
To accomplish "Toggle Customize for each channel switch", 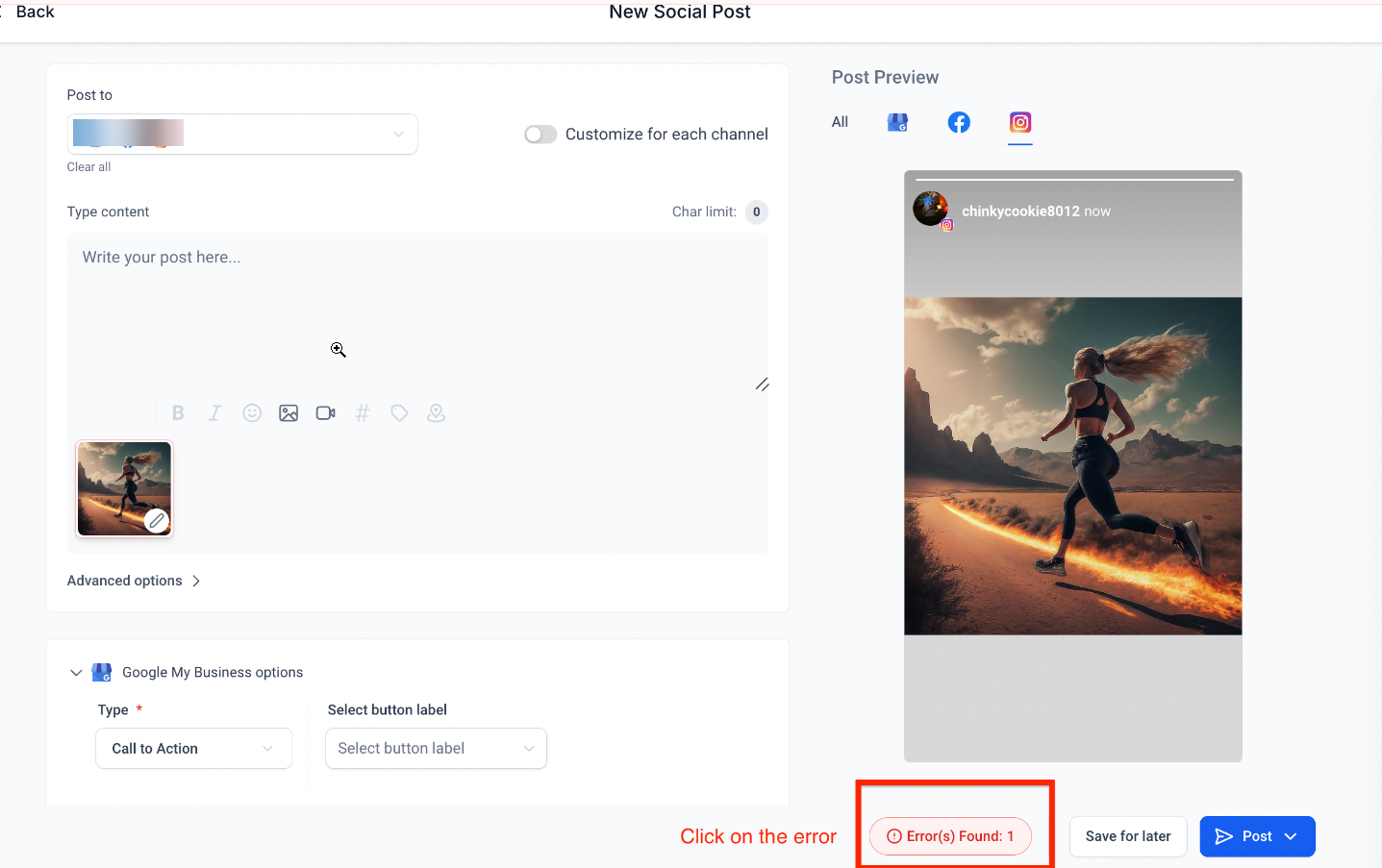I will (540, 135).
